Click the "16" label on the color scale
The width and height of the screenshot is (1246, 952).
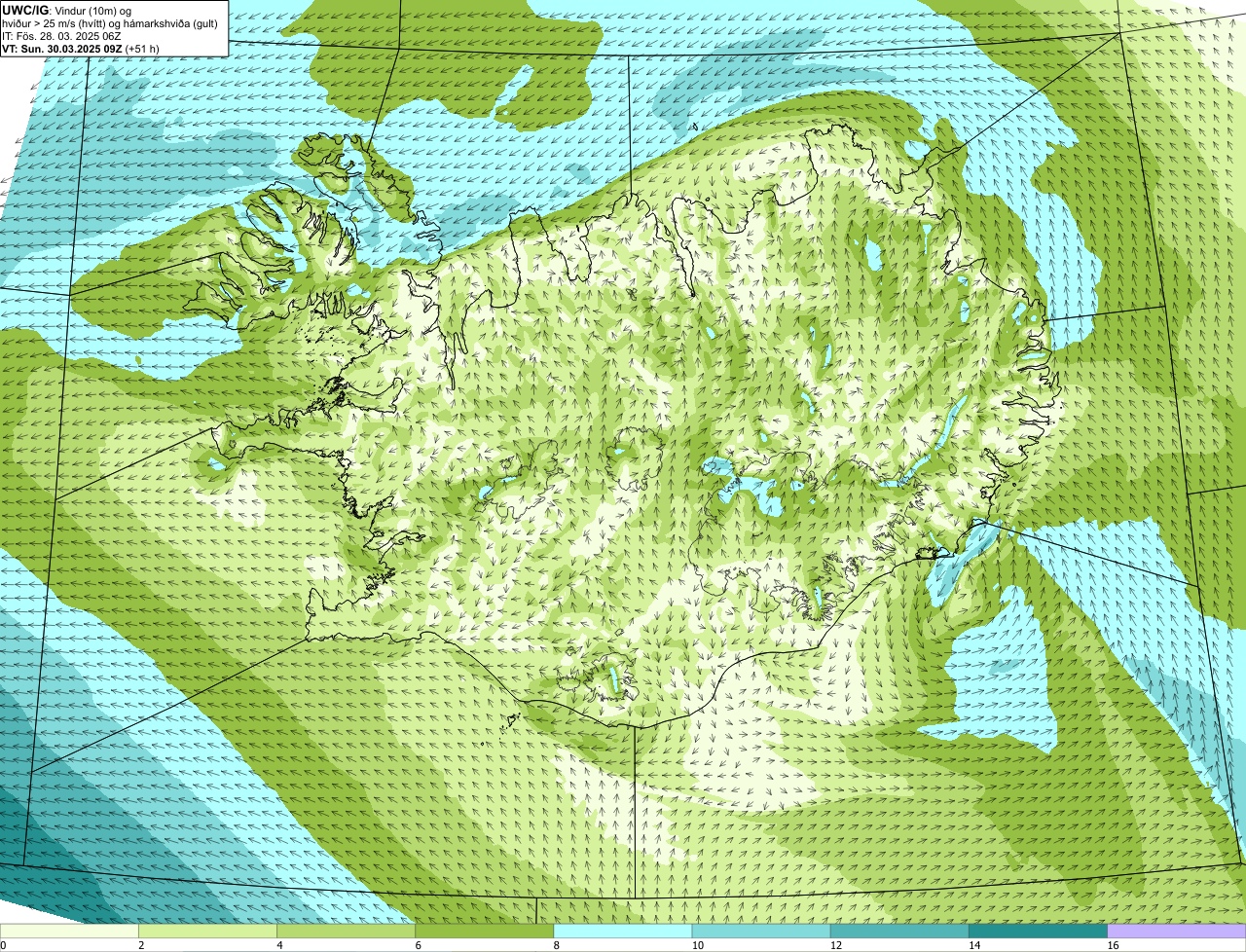pyautogui.click(x=1113, y=945)
